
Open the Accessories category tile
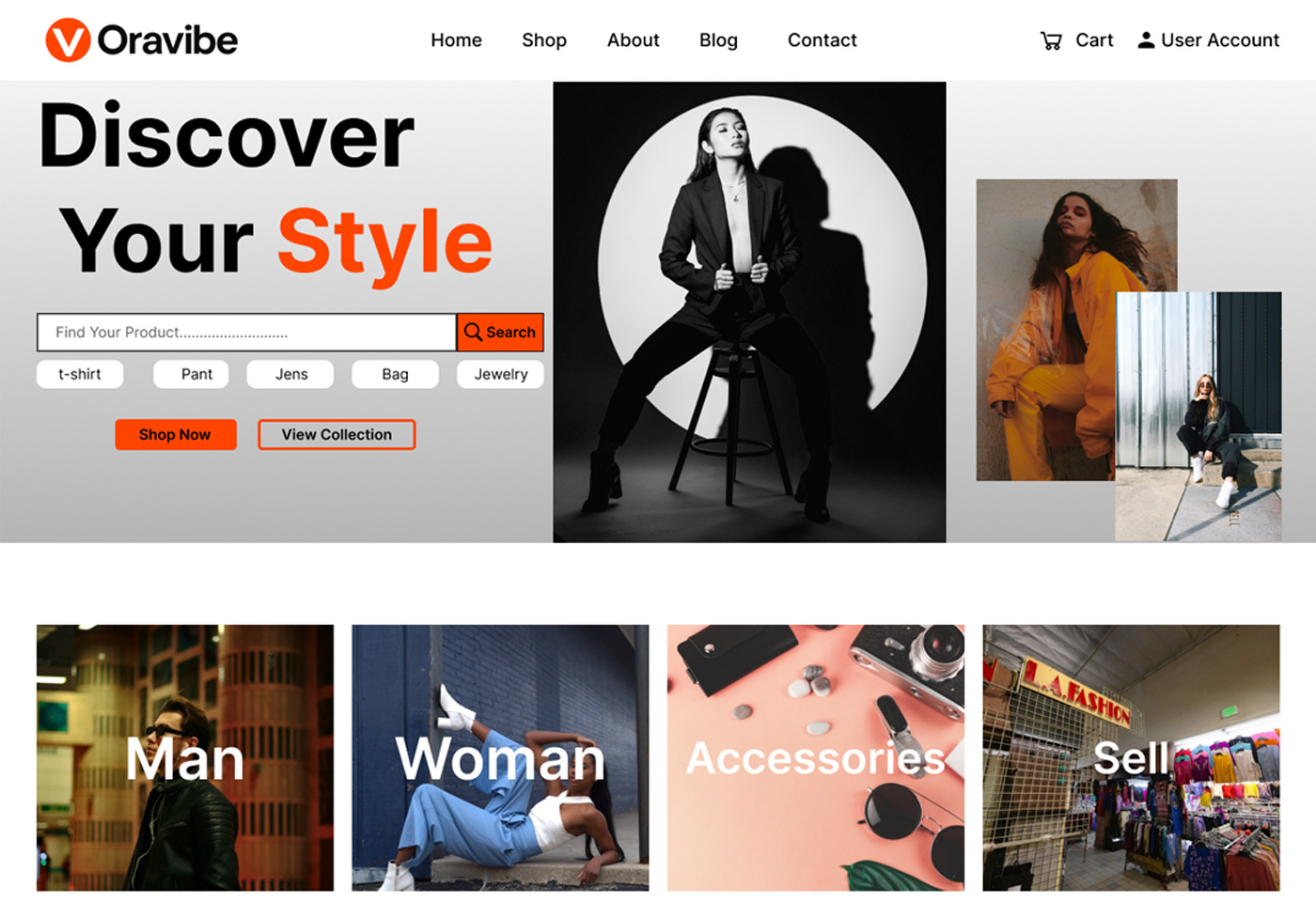click(x=816, y=756)
